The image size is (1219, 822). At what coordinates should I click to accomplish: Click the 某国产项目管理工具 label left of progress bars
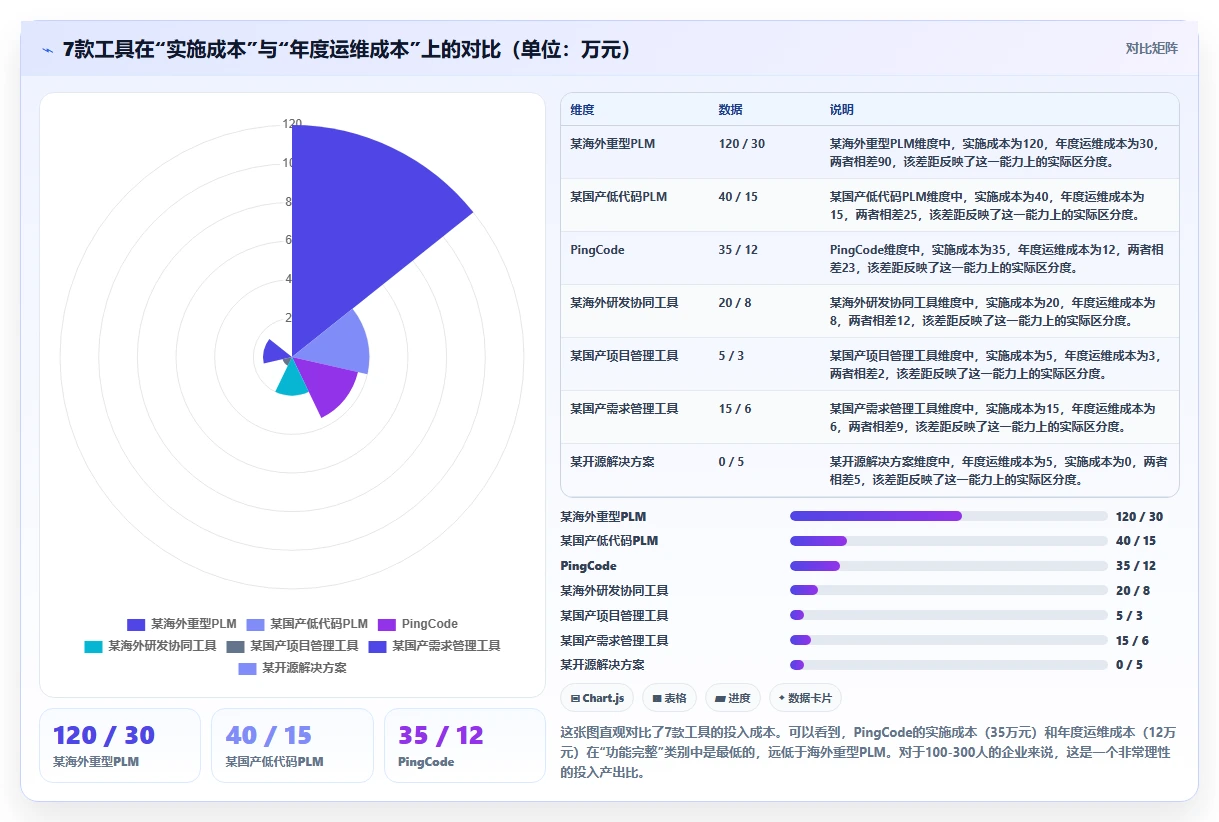click(x=614, y=616)
